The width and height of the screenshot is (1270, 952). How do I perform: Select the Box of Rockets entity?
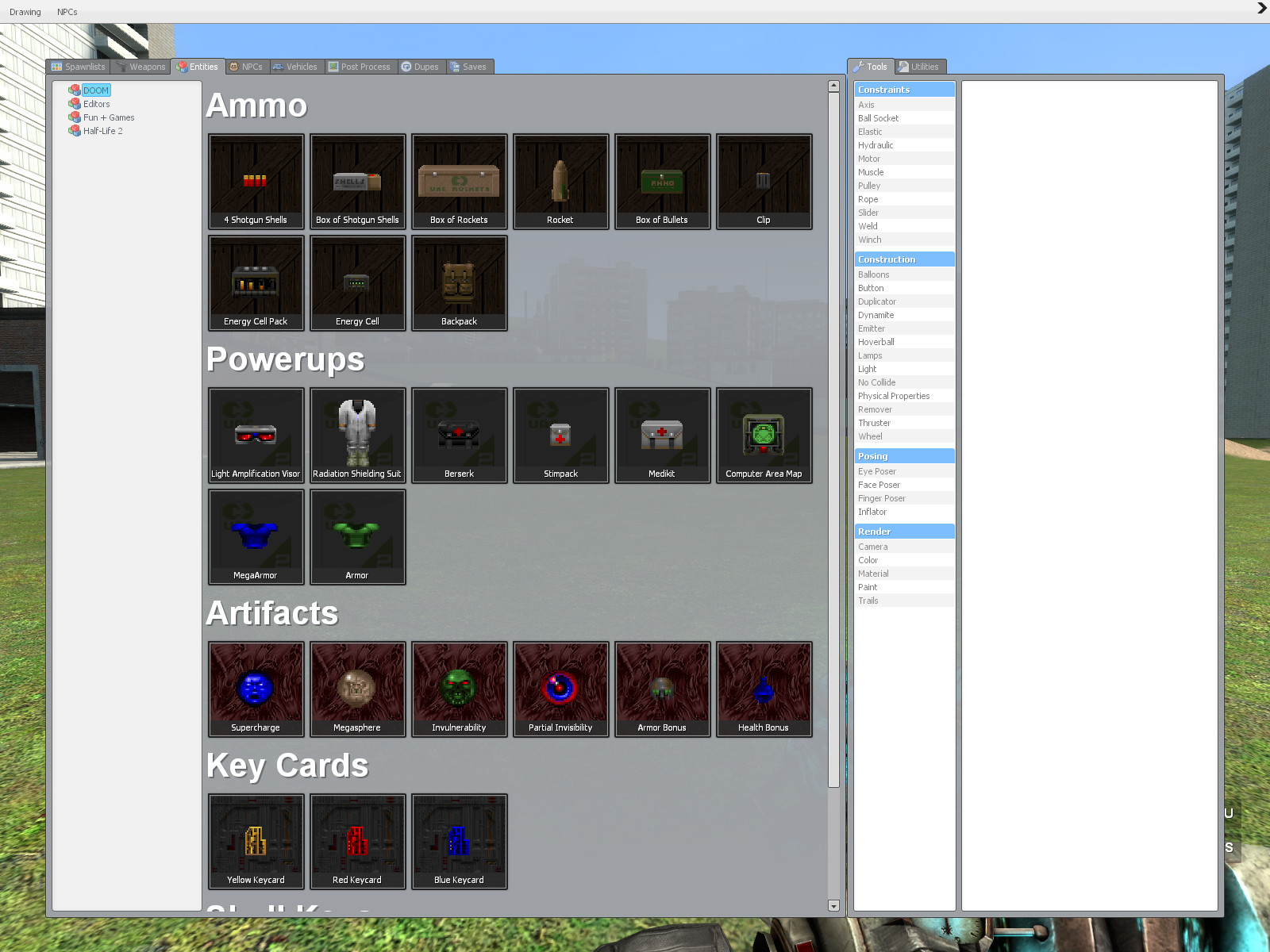point(459,182)
